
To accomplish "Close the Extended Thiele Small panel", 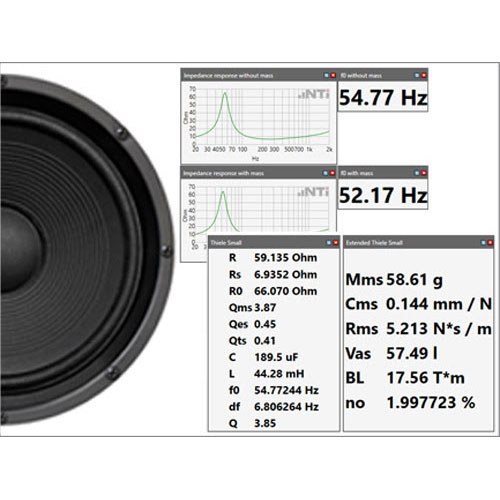I will click(x=490, y=243).
